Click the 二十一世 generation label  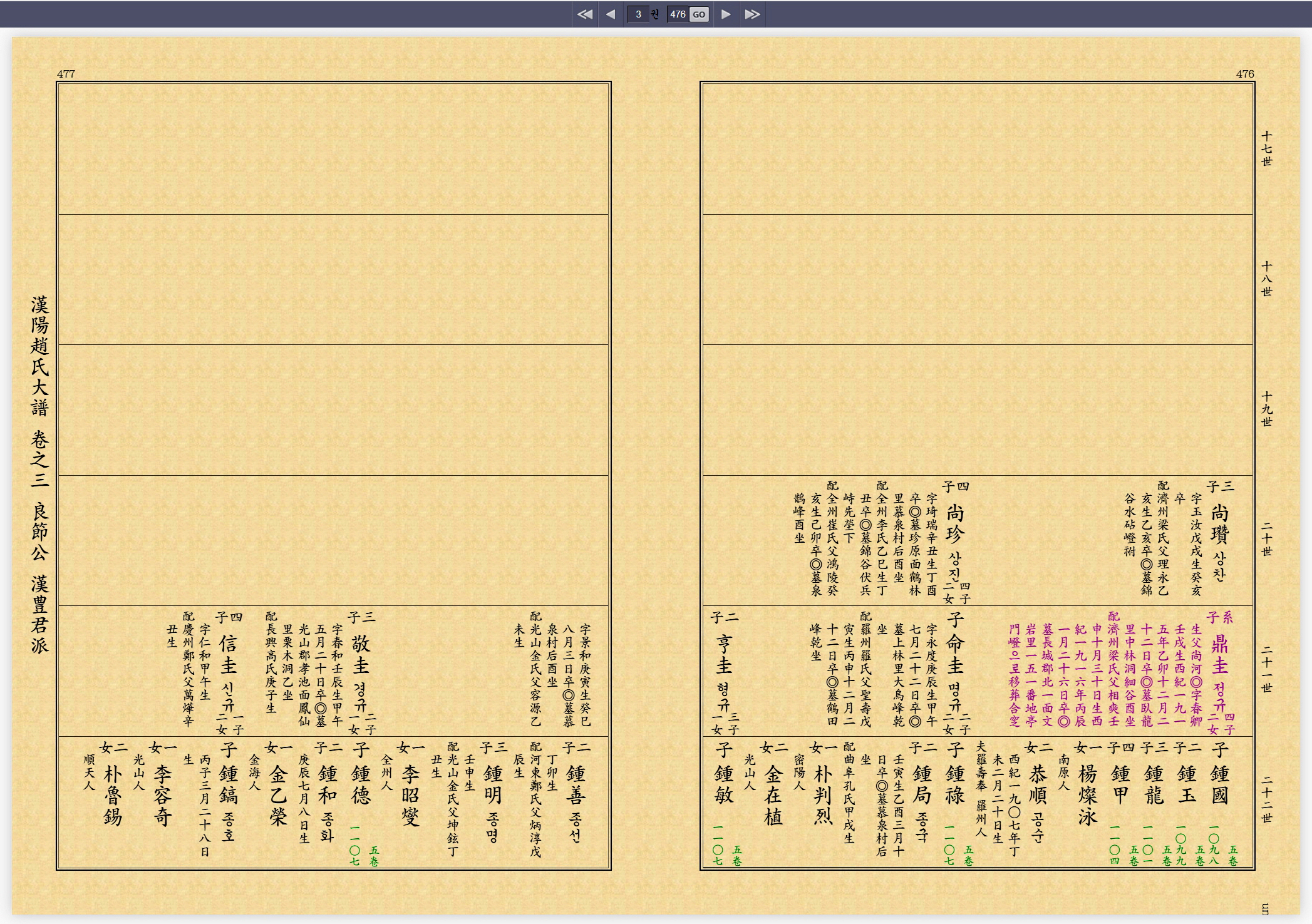[1267, 669]
